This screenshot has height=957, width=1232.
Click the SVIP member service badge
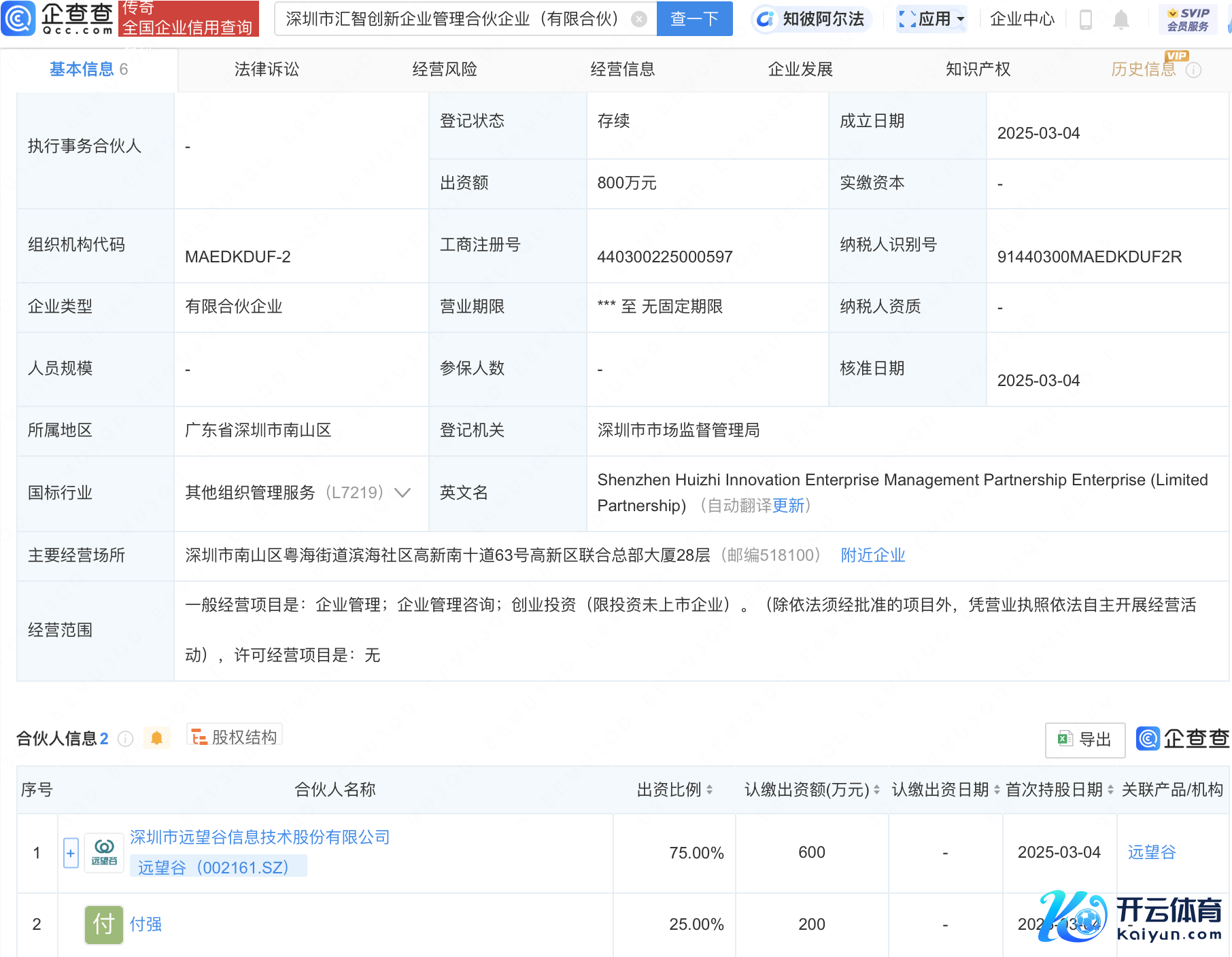click(x=1187, y=19)
